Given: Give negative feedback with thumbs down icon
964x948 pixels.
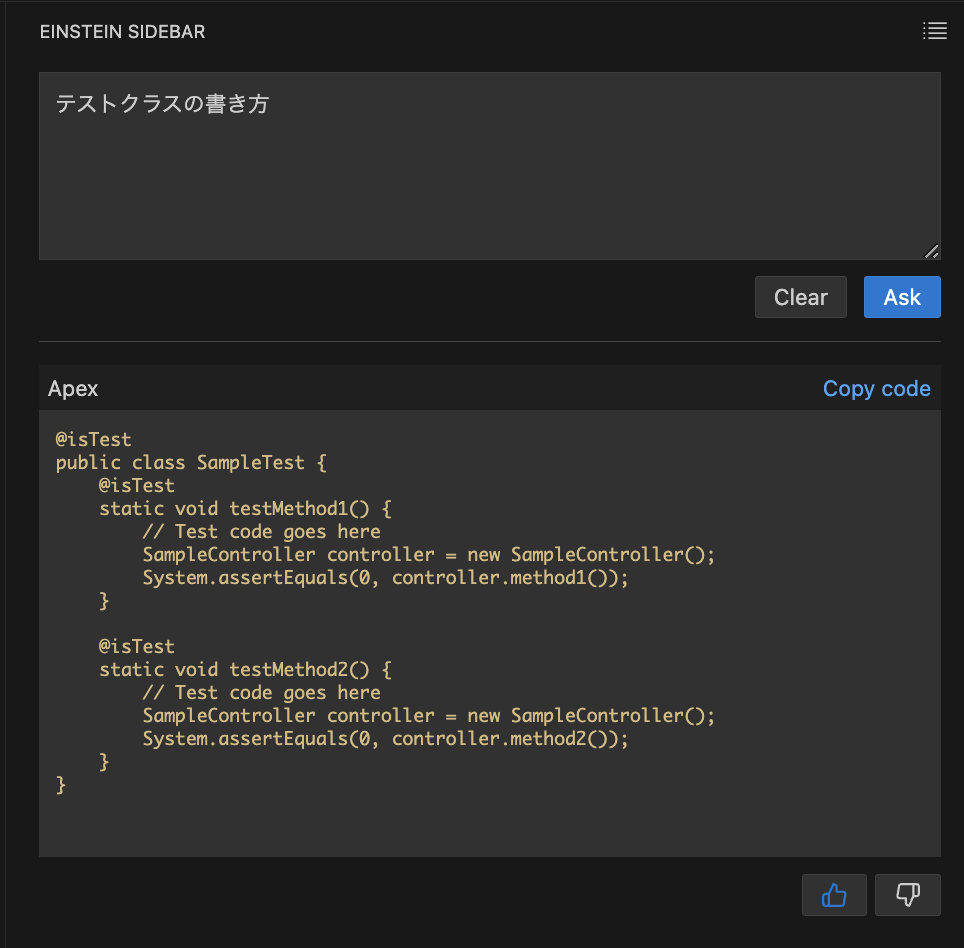Looking at the screenshot, I should (x=907, y=894).
